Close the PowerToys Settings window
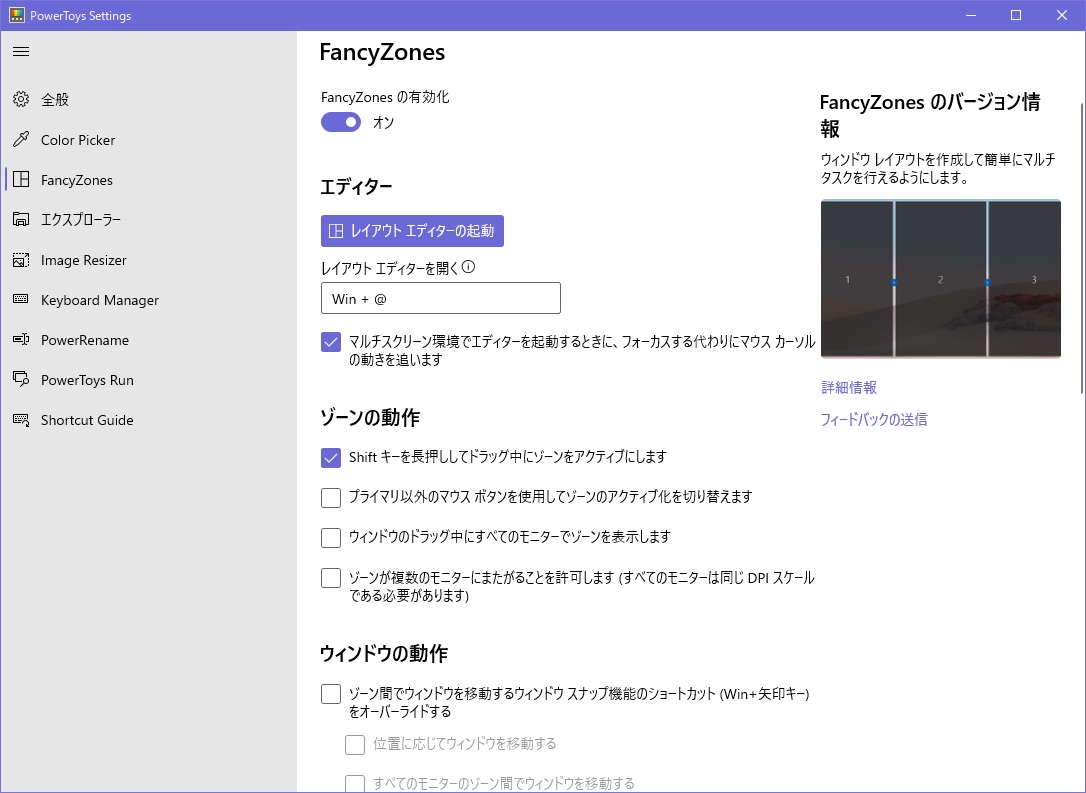Screen dimensions: 1086x793 tap(1062, 15)
